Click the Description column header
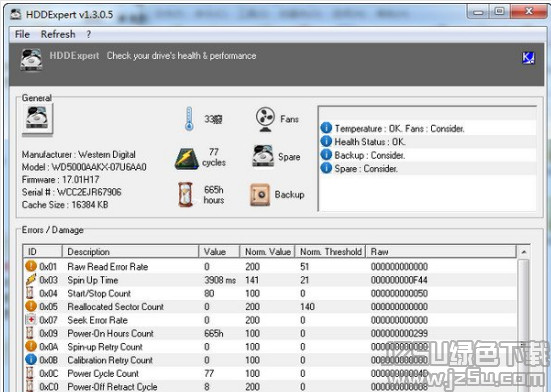The image size is (551, 392). [130, 251]
